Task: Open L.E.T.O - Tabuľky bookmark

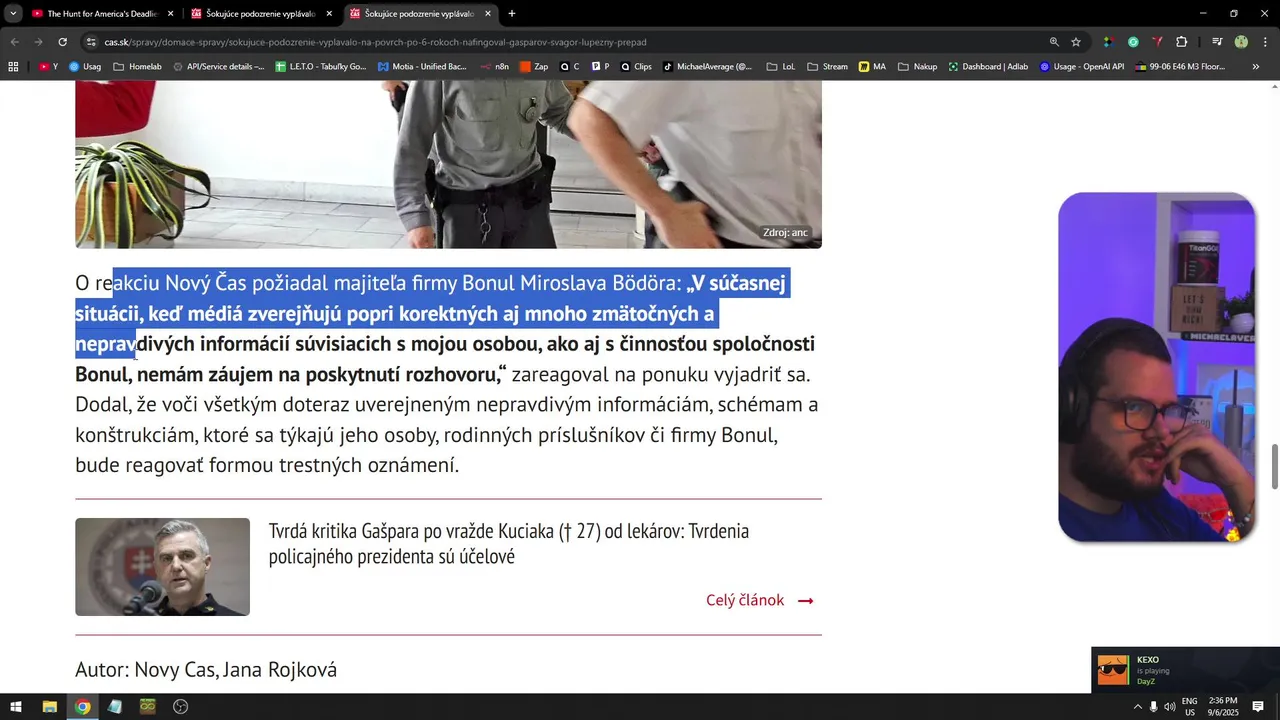Action: (321, 67)
